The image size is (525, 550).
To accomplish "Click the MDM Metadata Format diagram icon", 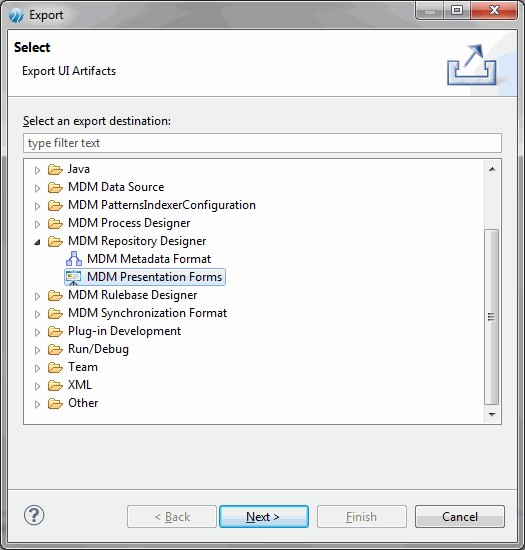I will 74,259.
